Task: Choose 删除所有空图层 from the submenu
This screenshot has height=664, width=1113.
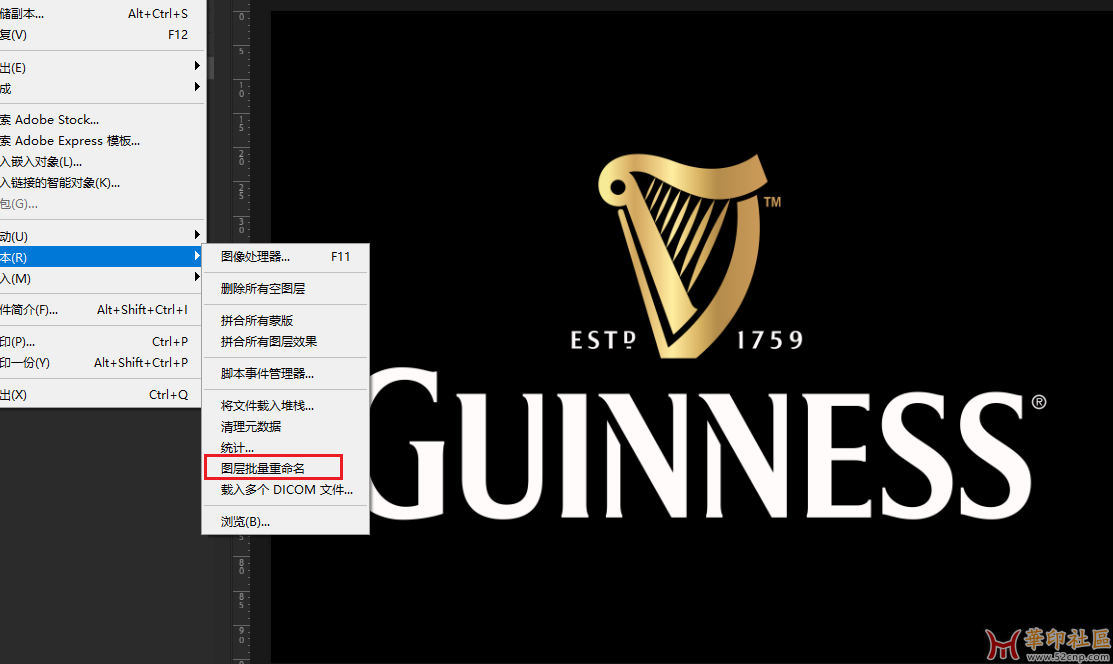Action: 285,288
